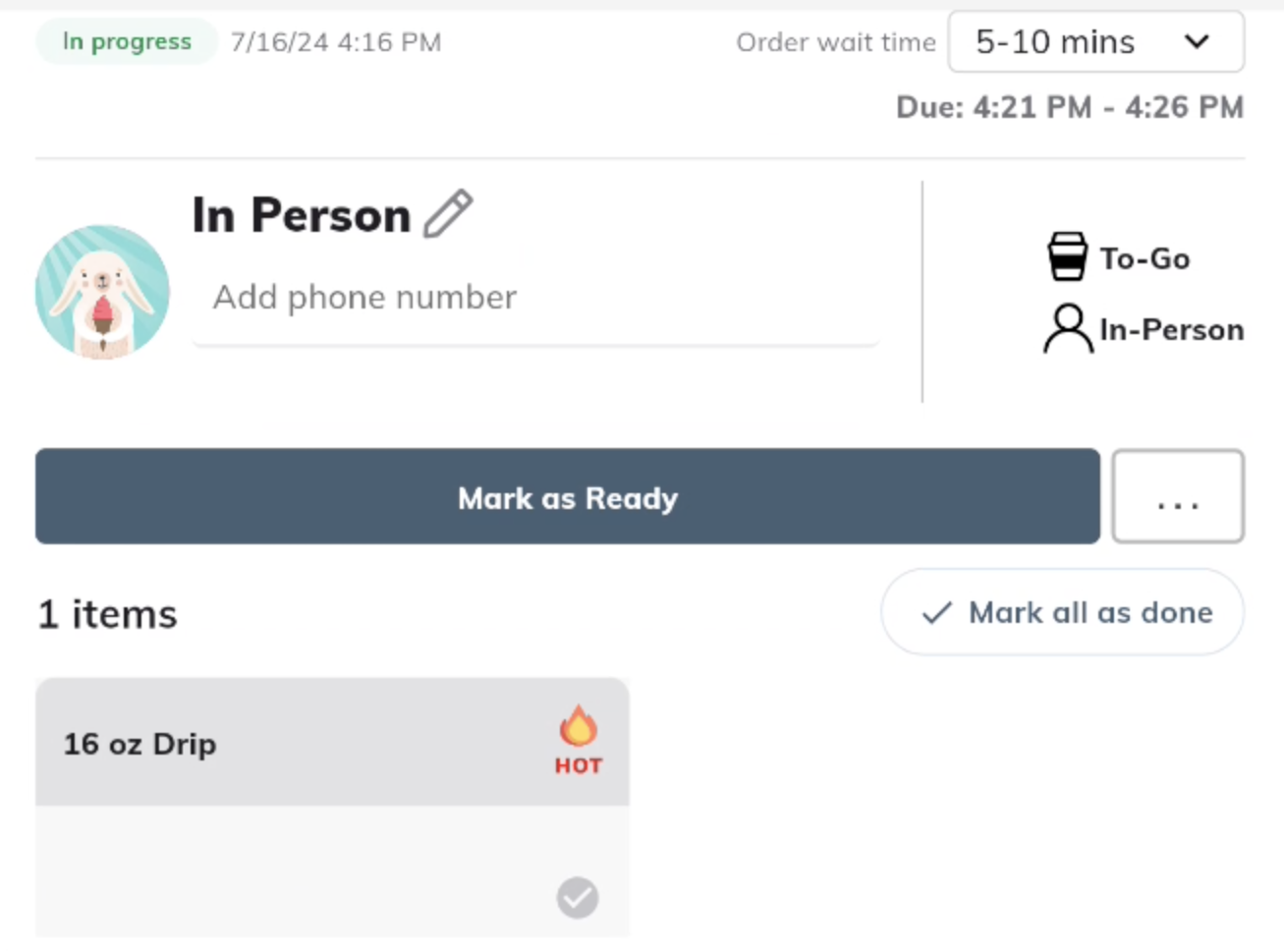Click the pencil edit icon beside In Person
The image size is (1284, 952).
coord(448,213)
